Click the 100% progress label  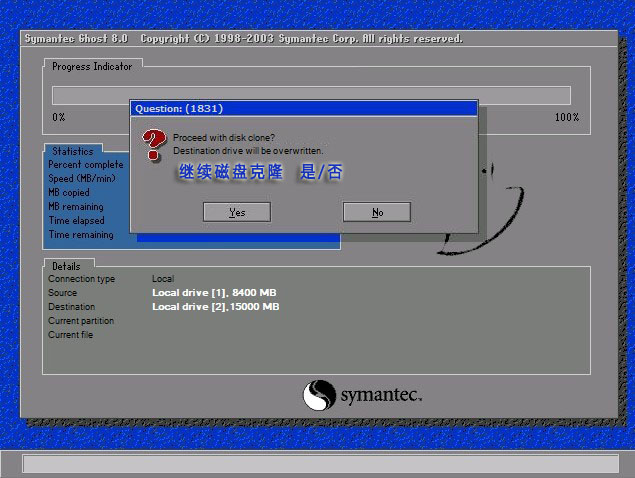click(x=566, y=117)
